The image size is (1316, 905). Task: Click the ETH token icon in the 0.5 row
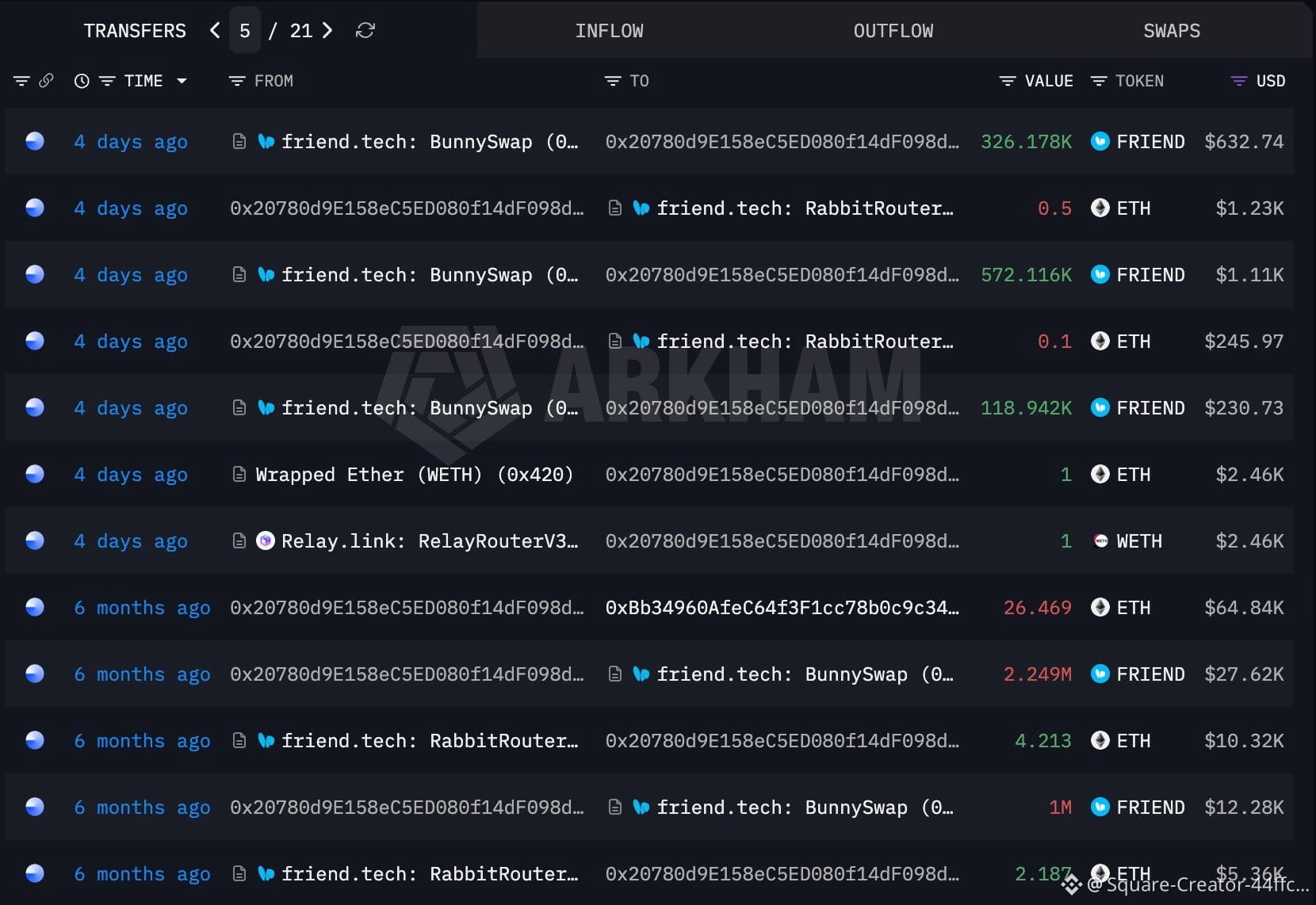1100,208
